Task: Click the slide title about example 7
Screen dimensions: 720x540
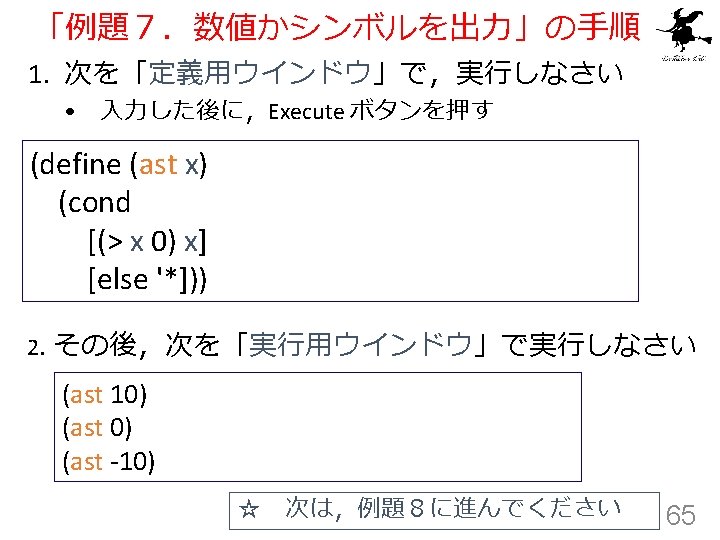Action: click(x=343, y=27)
